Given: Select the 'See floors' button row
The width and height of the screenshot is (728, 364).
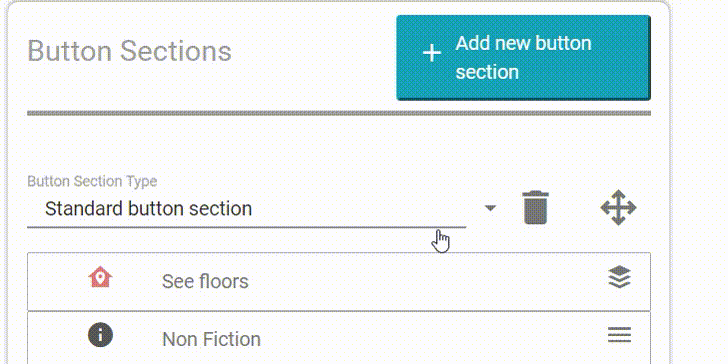Looking at the screenshot, I should (339, 281).
